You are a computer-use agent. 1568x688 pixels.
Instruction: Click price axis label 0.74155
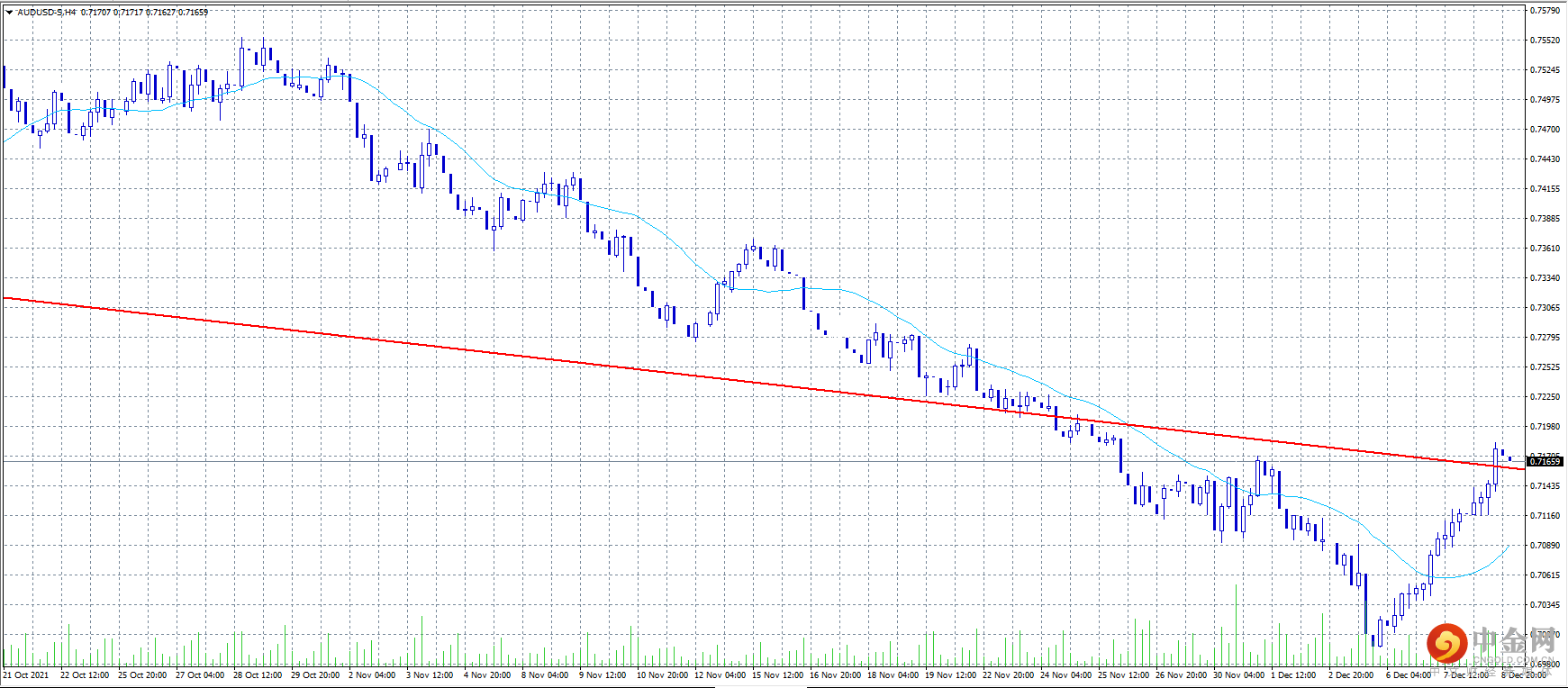coord(1545,189)
